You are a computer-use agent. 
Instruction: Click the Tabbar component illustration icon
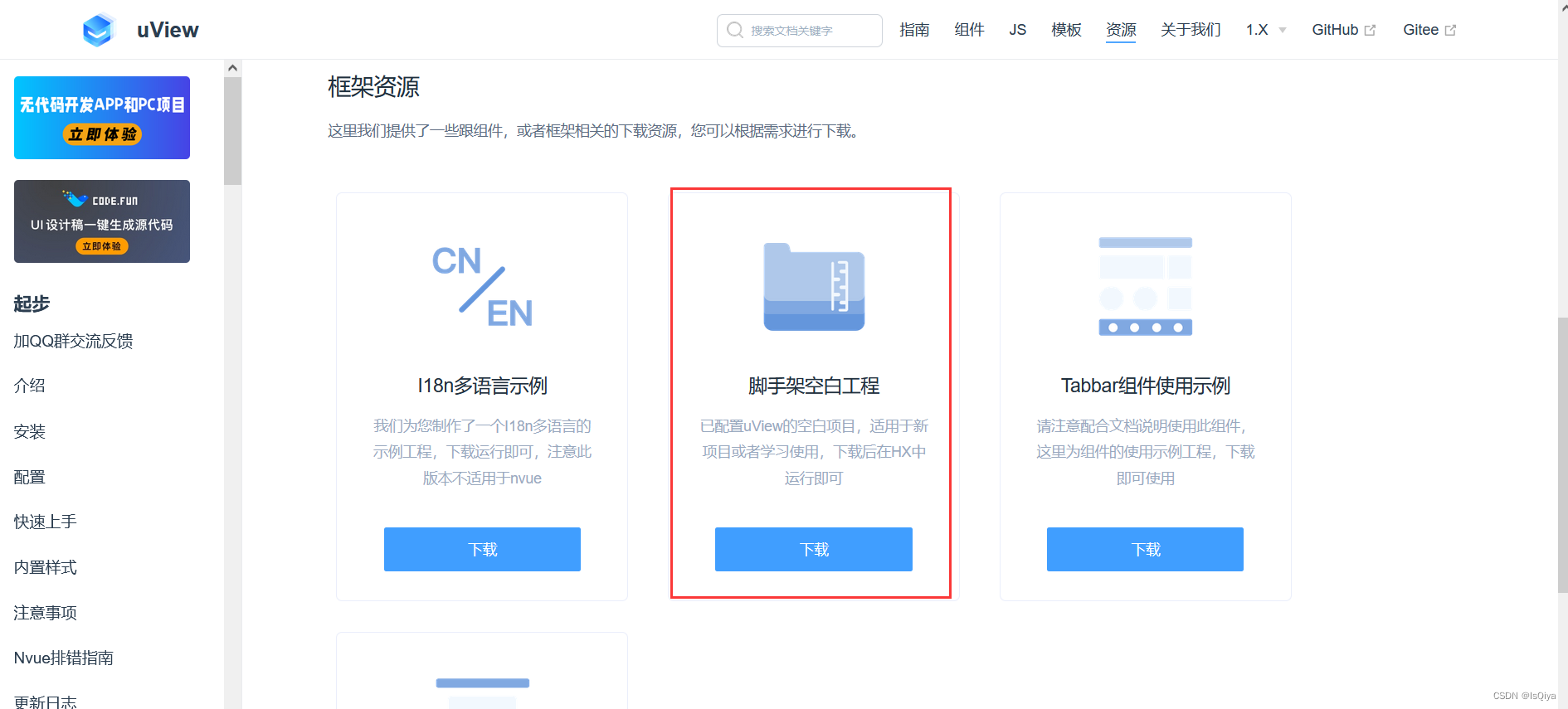1145,286
